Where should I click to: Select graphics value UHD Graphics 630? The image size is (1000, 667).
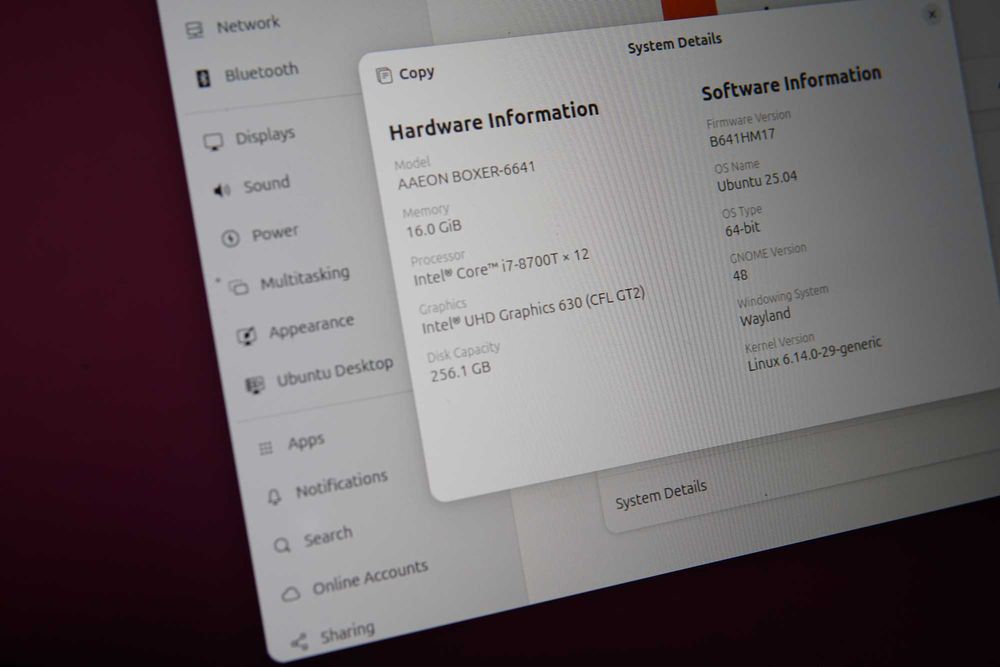(x=533, y=311)
